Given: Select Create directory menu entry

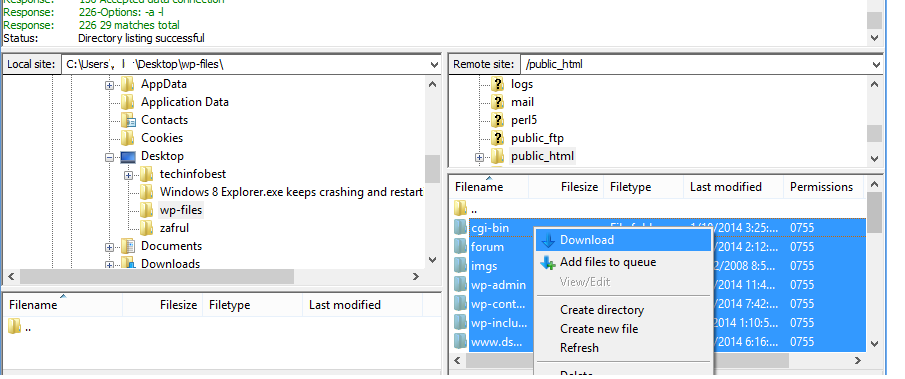Looking at the screenshot, I should 602,310.
